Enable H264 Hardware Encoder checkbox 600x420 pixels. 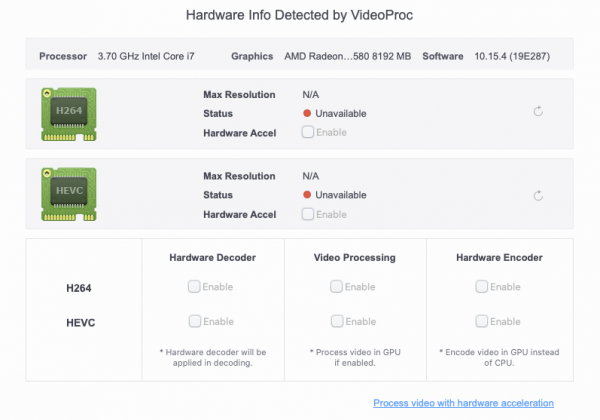(x=481, y=287)
